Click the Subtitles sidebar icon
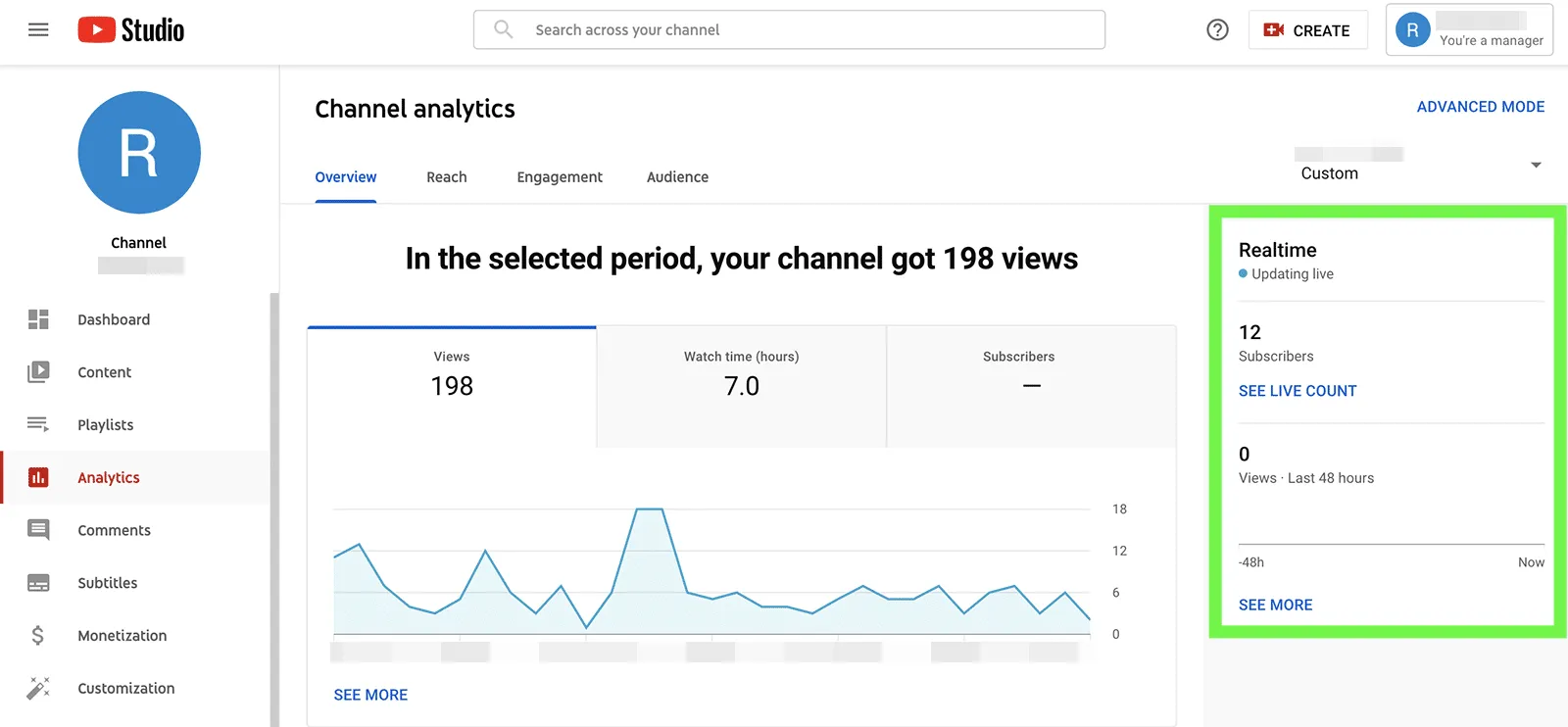 click(x=38, y=583)
